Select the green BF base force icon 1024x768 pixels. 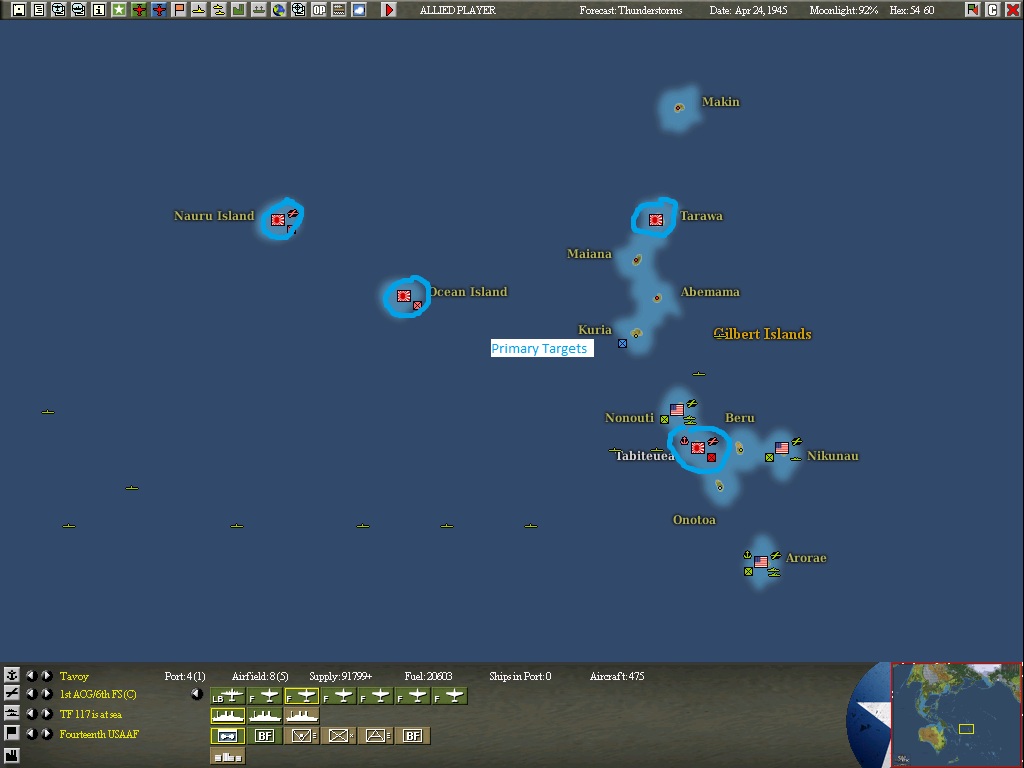(x=264, y=736)
